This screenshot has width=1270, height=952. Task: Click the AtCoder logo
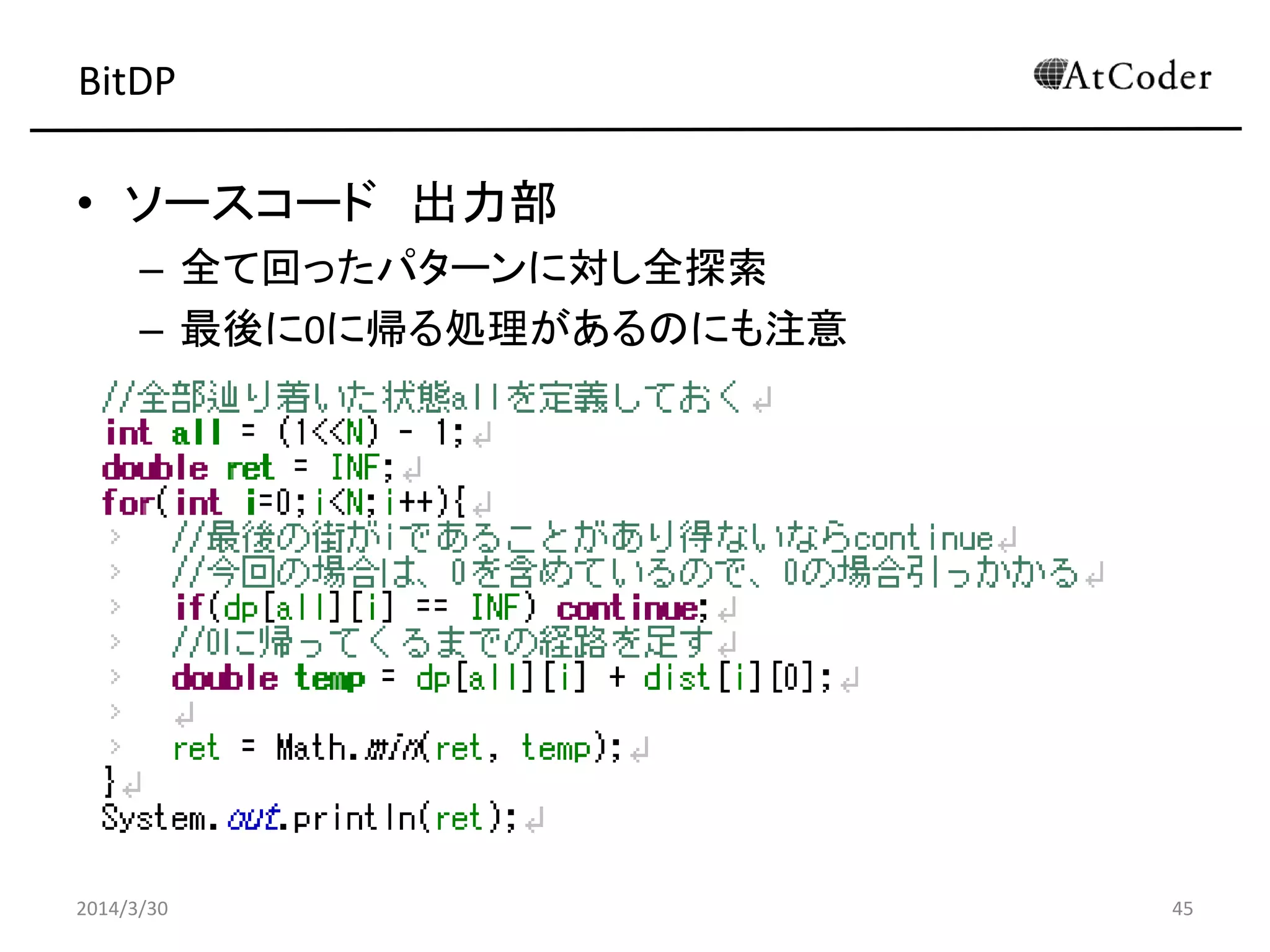[x=1122, y=75]
